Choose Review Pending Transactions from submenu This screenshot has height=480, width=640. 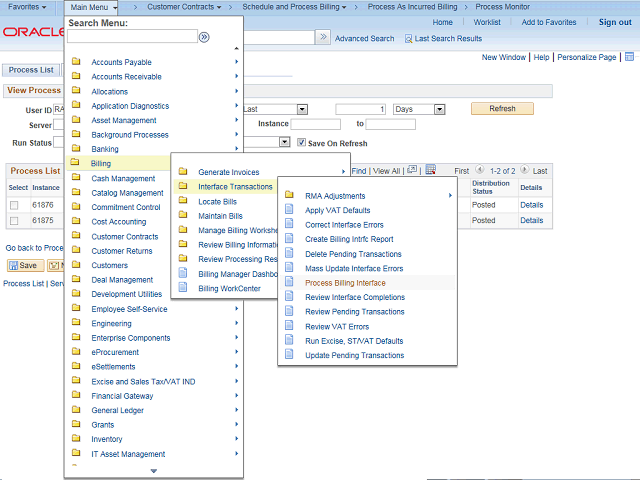354,312
